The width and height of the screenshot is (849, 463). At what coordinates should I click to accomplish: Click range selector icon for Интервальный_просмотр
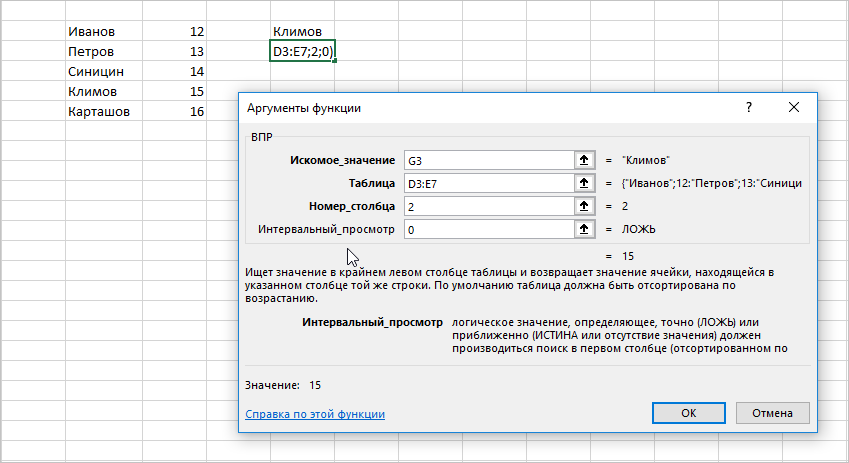point(584,229)
